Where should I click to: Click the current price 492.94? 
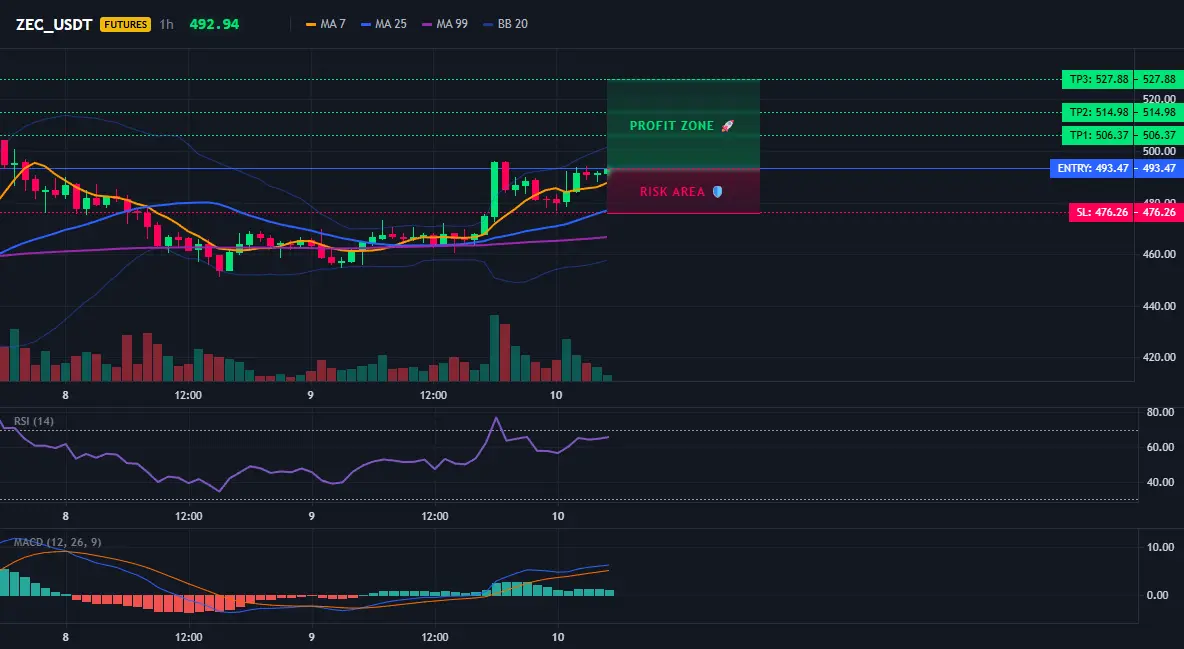point(214,24)
